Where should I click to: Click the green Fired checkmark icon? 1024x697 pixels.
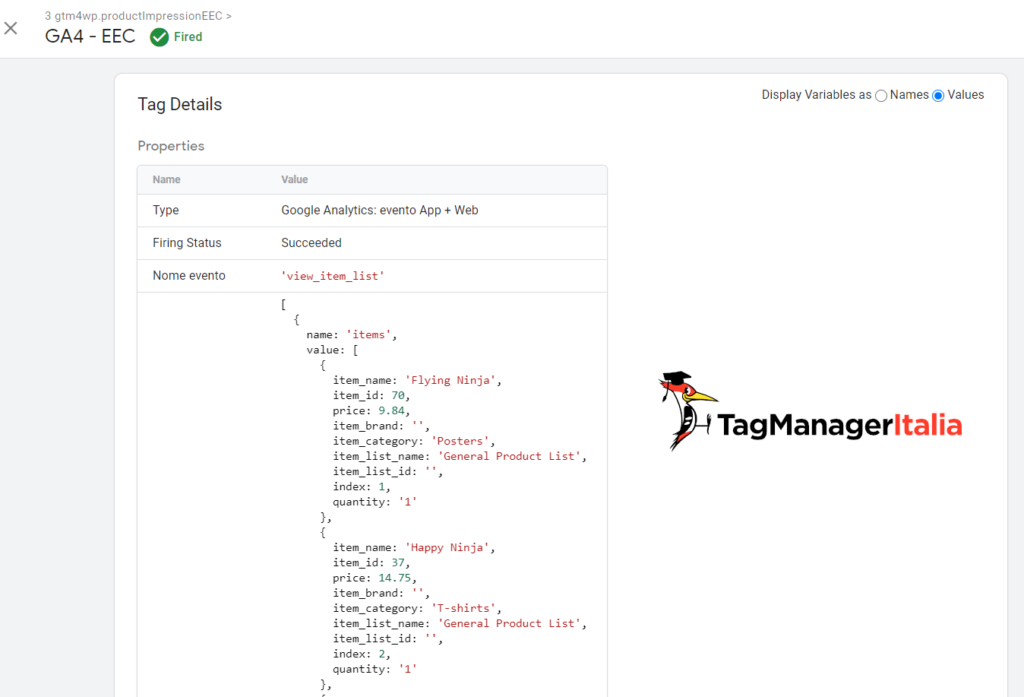click(159, 37)
